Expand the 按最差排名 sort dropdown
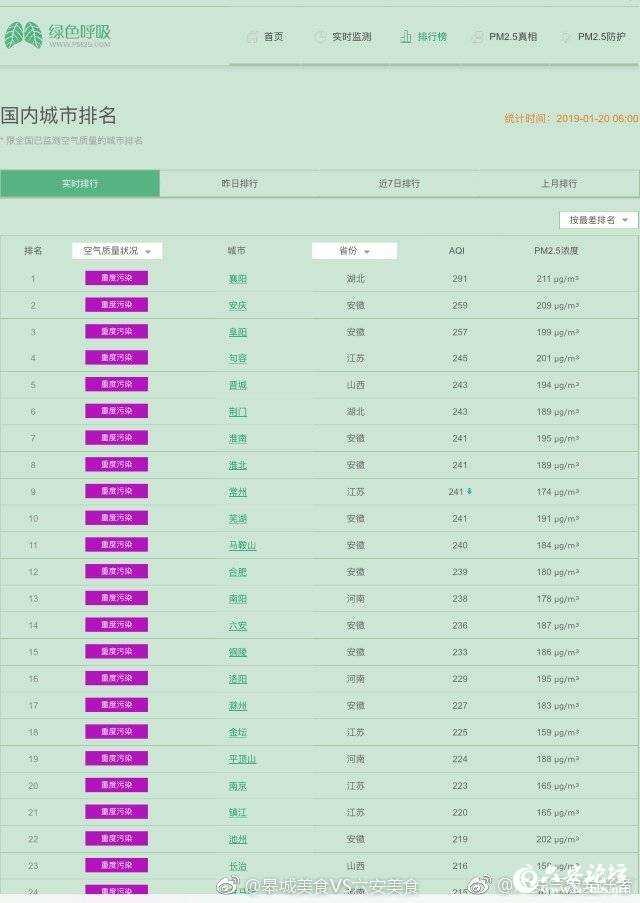 [598, 220]
